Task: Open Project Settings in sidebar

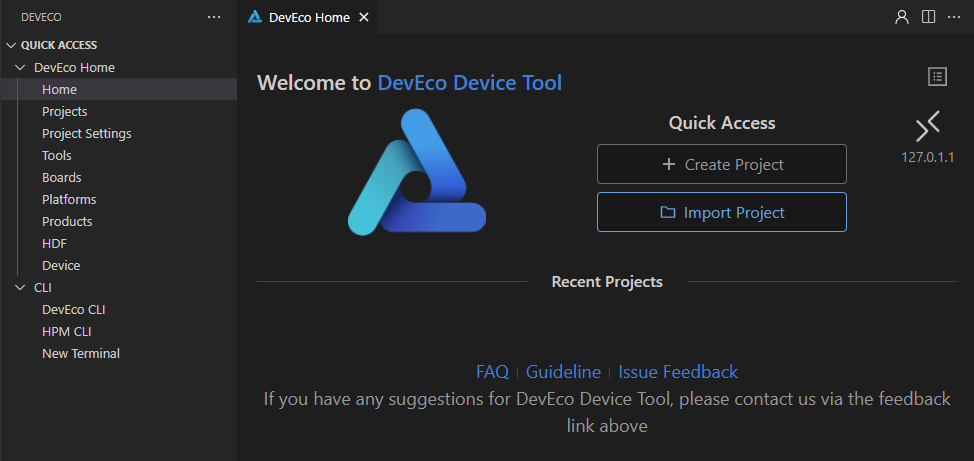Action: tap(86, 133)
